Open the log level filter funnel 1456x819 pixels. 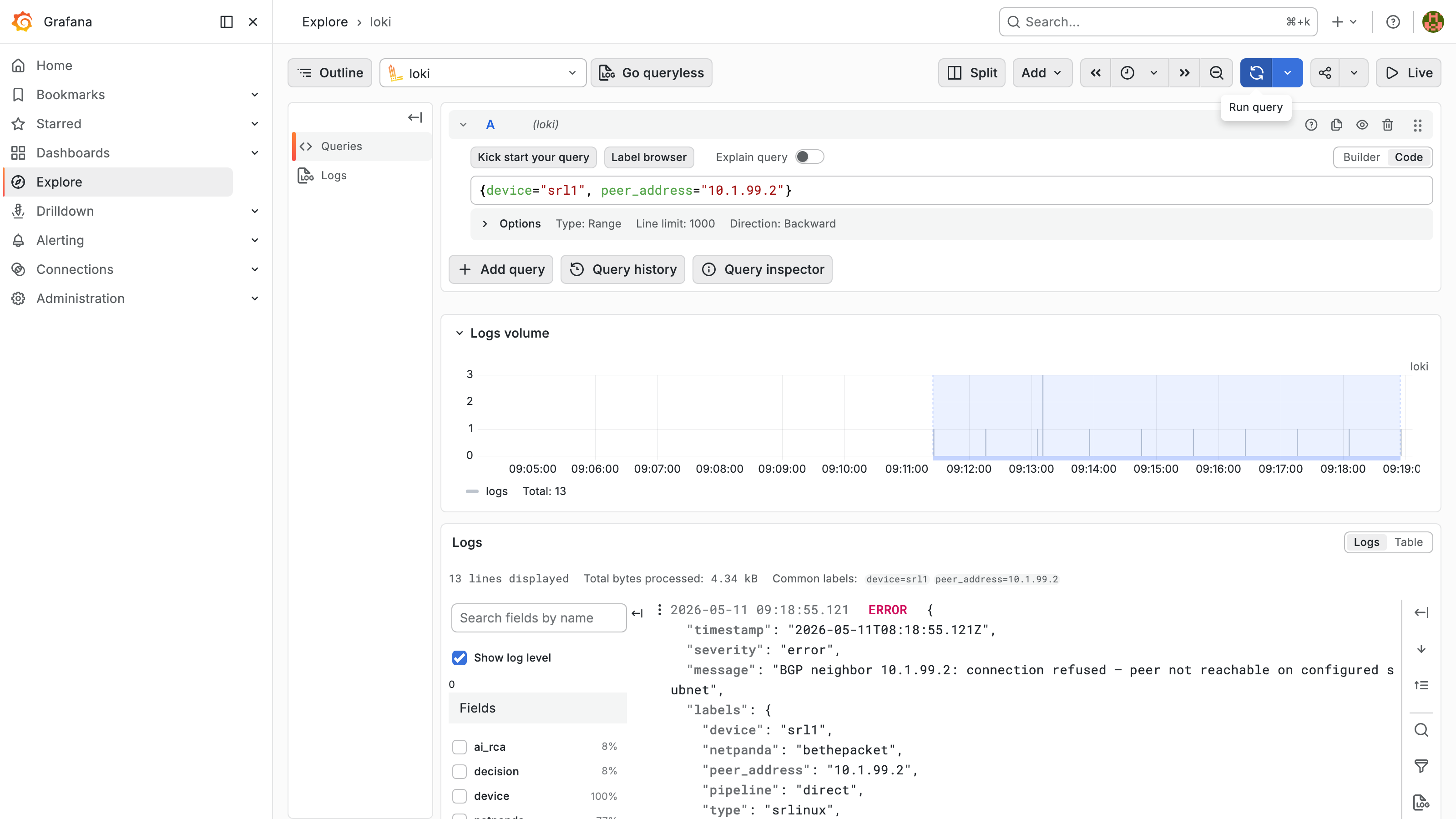1421,766
